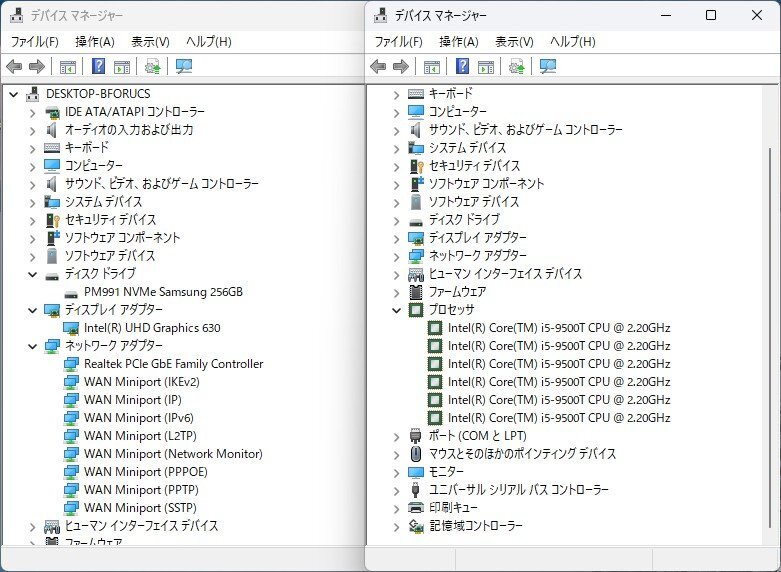Open 表示(V) menu in right window

pyautogui.click(x=514, y=42)
